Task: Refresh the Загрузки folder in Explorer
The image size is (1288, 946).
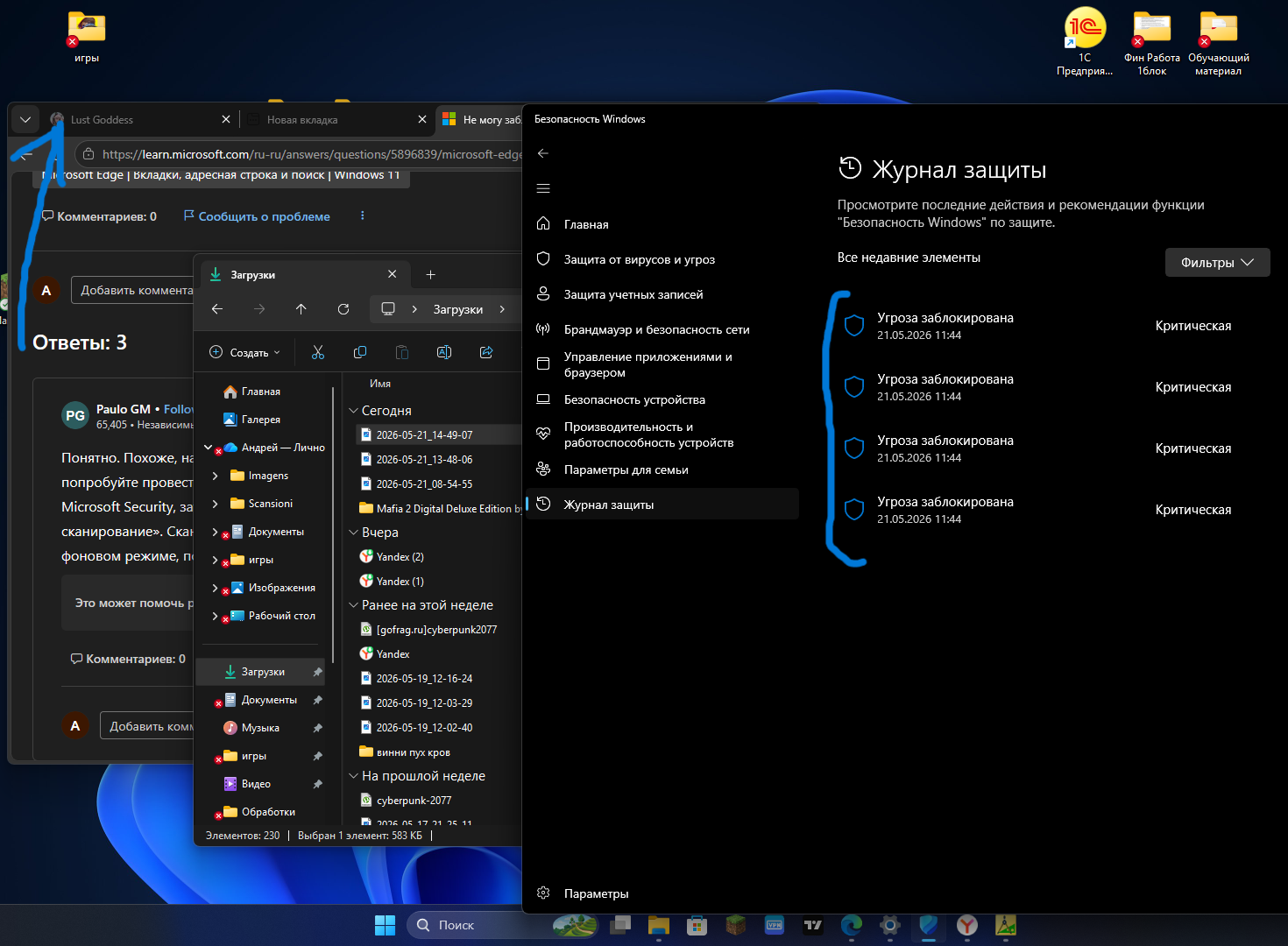Action: [343, 309]
